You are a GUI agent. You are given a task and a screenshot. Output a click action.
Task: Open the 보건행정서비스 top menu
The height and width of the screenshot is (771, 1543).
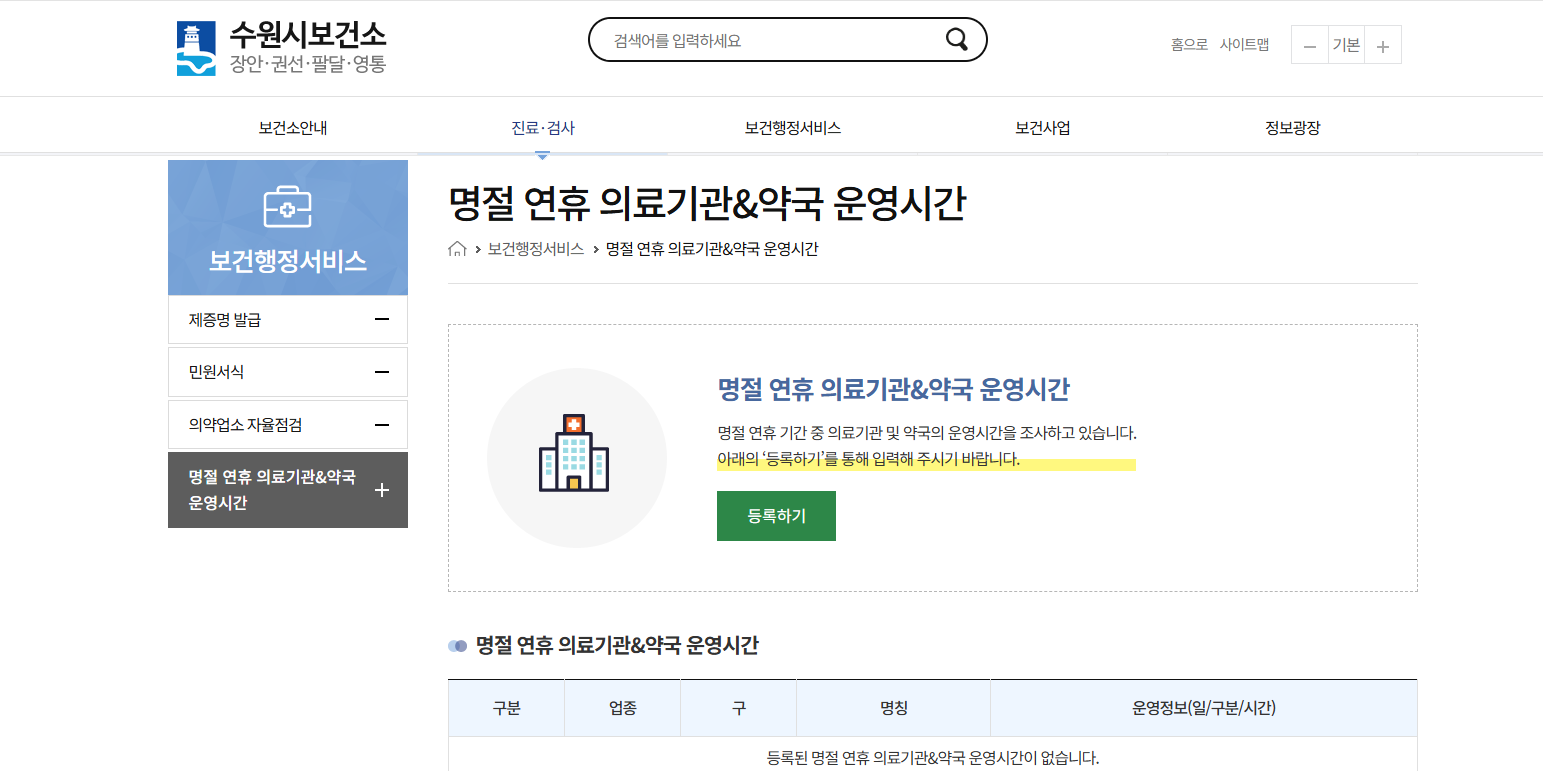793,128
